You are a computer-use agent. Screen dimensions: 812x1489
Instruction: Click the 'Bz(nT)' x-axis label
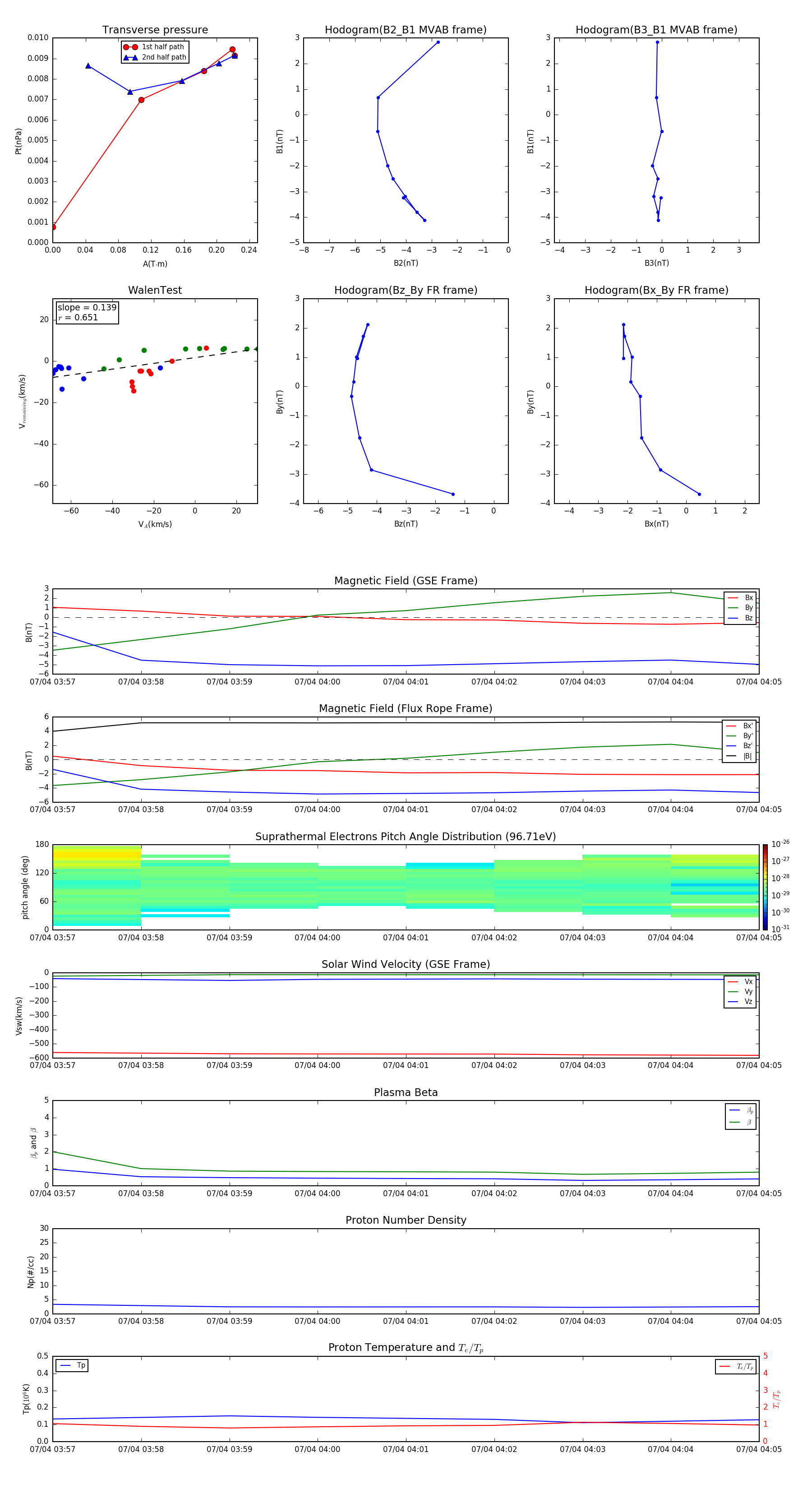[406, 524]
